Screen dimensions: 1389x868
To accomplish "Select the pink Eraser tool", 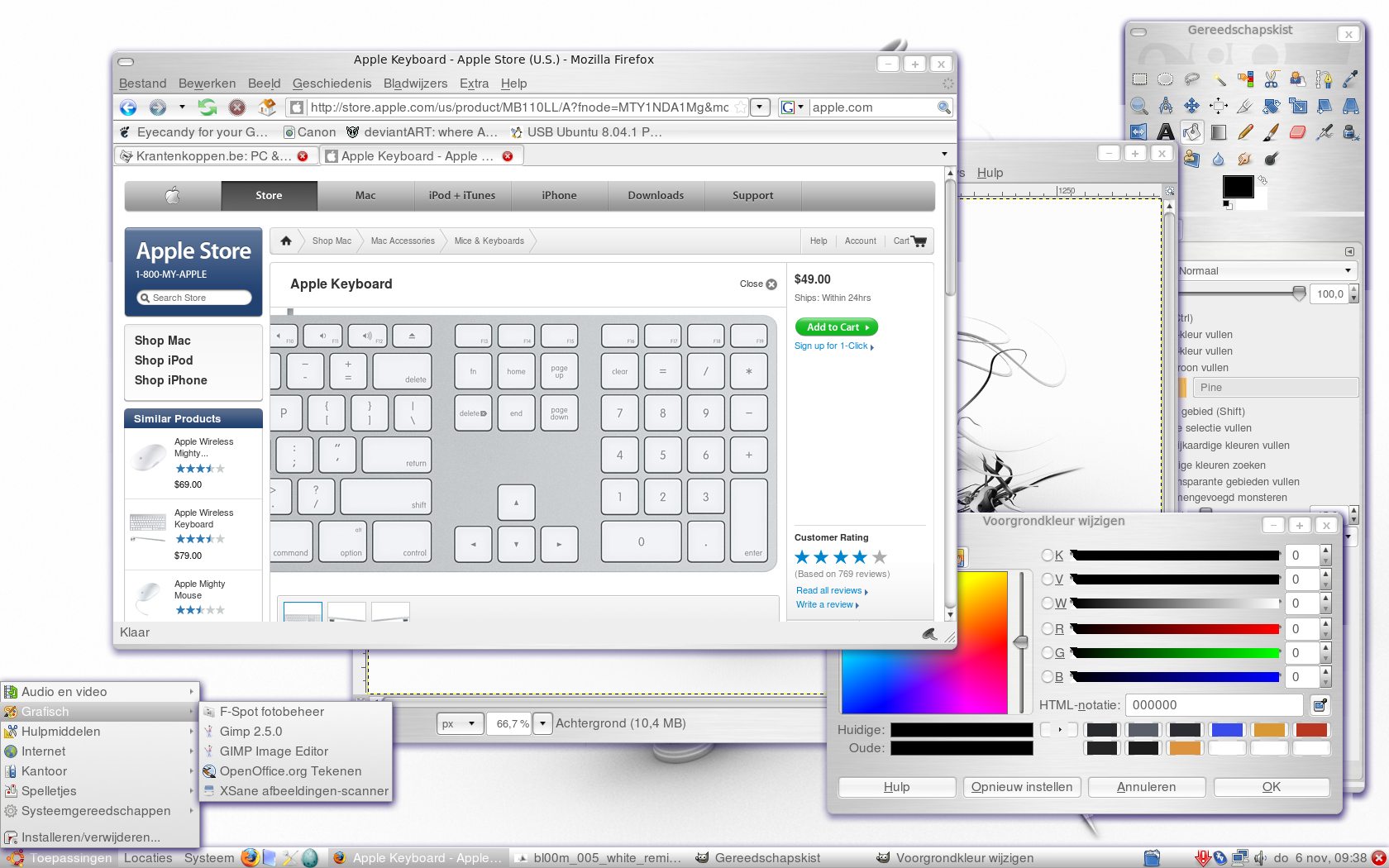I will tap(1298, 132).
